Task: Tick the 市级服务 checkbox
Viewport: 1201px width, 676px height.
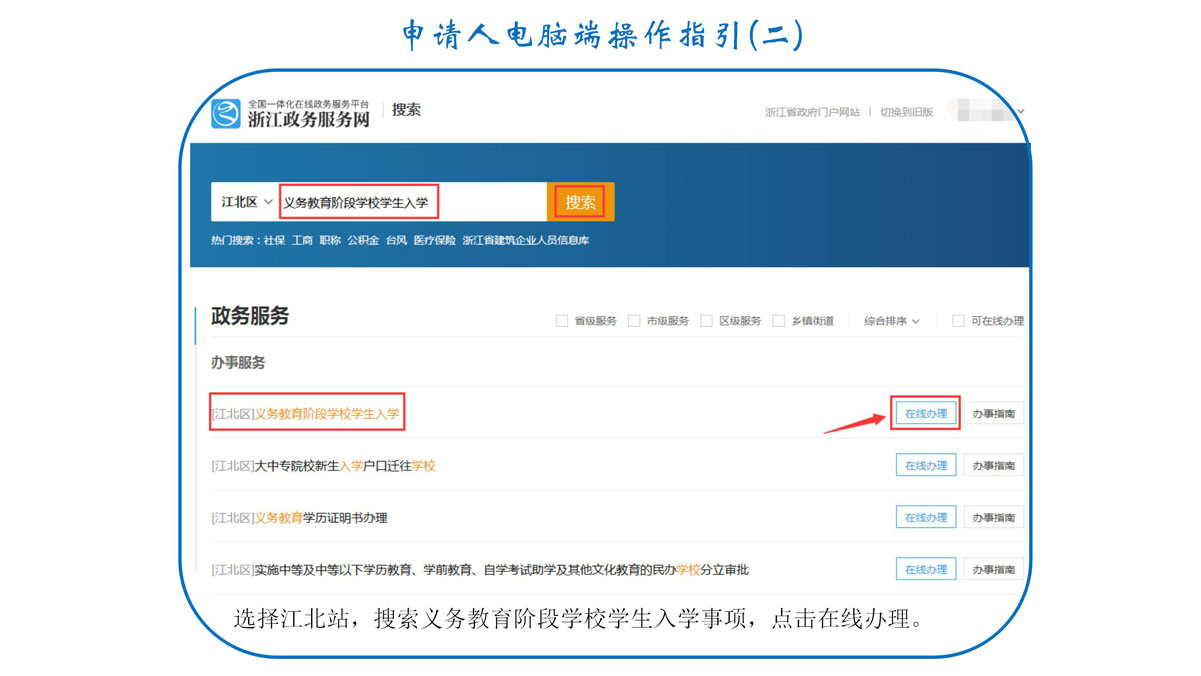Action: click(634, 321)
